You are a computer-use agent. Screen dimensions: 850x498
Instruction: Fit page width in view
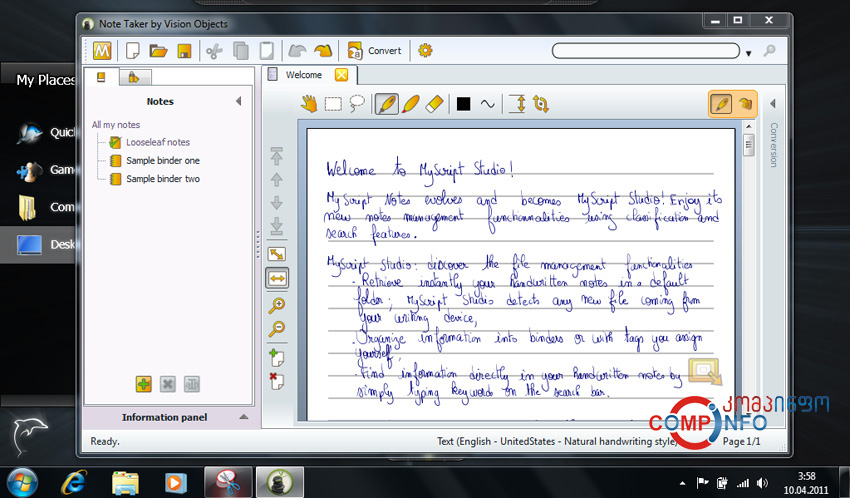(277, 279)
